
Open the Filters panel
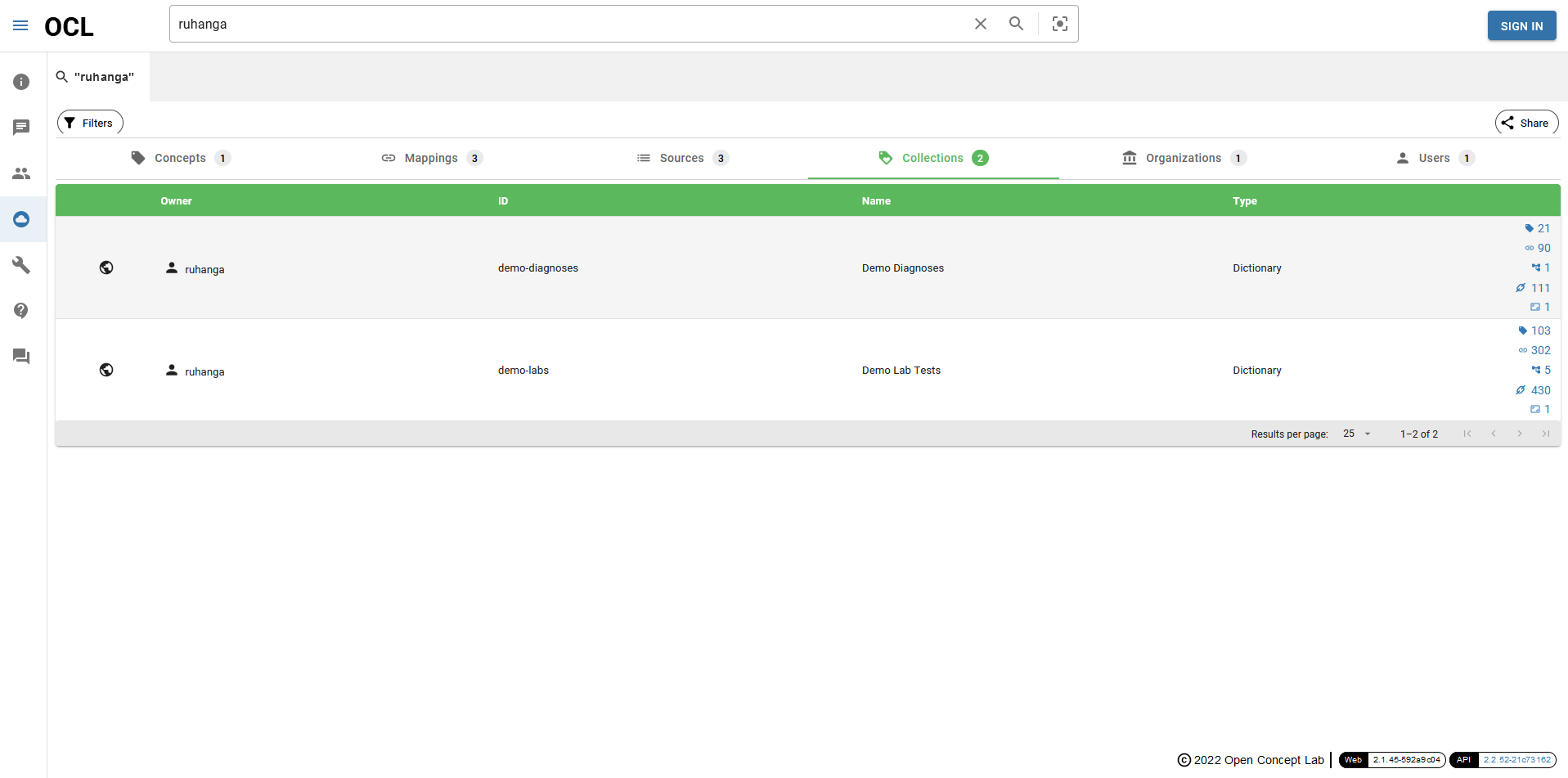[x=90, y=122]
